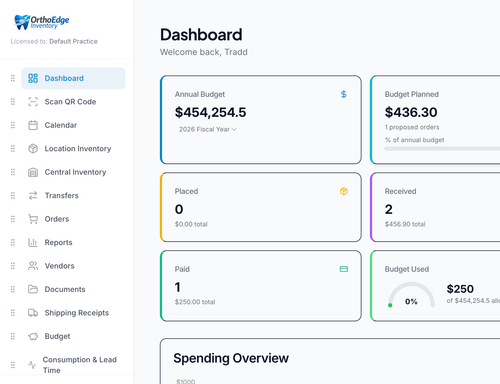
Task: Click the $454,254.5 annual budget amount
Action: coord(210,112)
